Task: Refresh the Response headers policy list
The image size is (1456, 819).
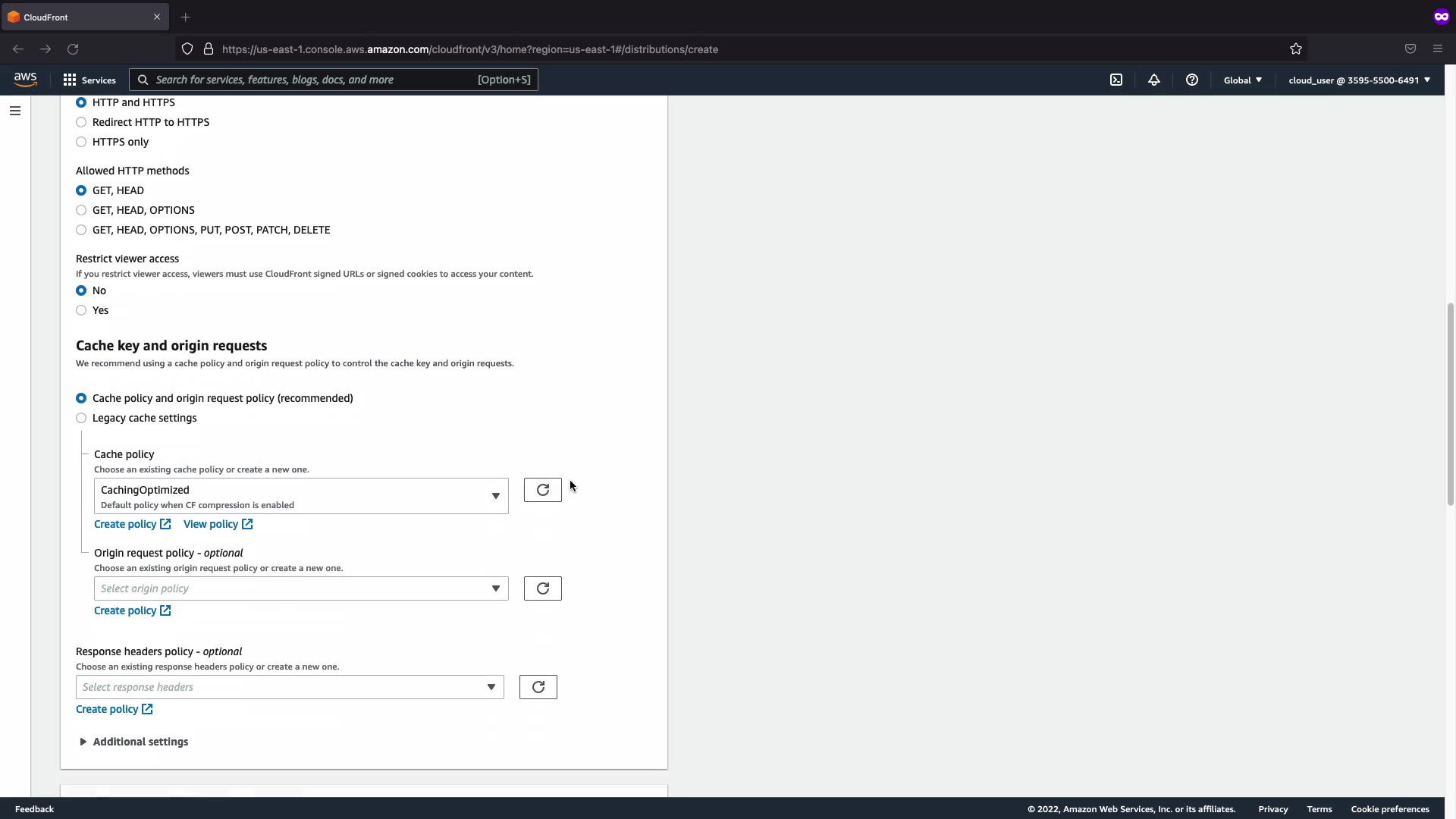Action: [538, 687]
